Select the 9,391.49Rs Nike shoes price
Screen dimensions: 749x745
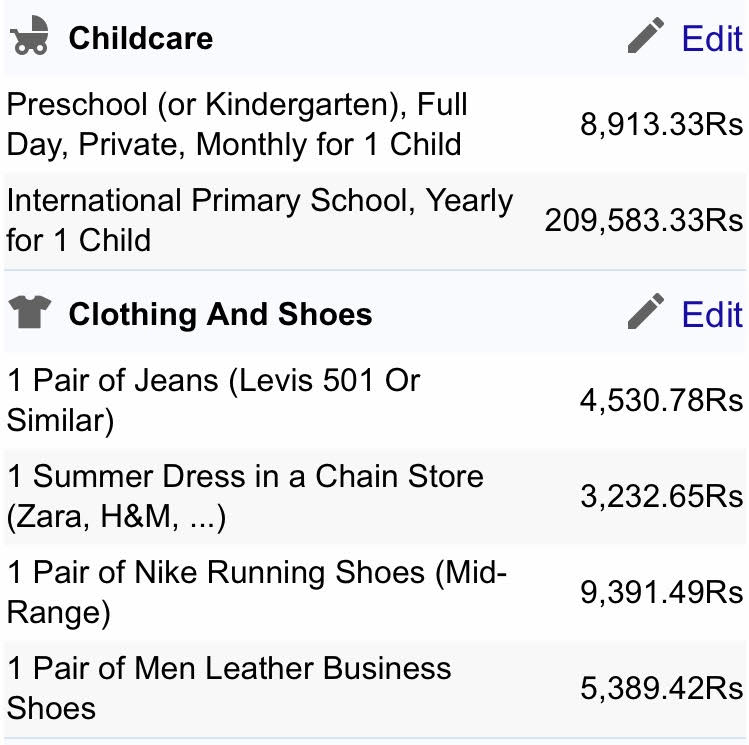pos(661,592)
